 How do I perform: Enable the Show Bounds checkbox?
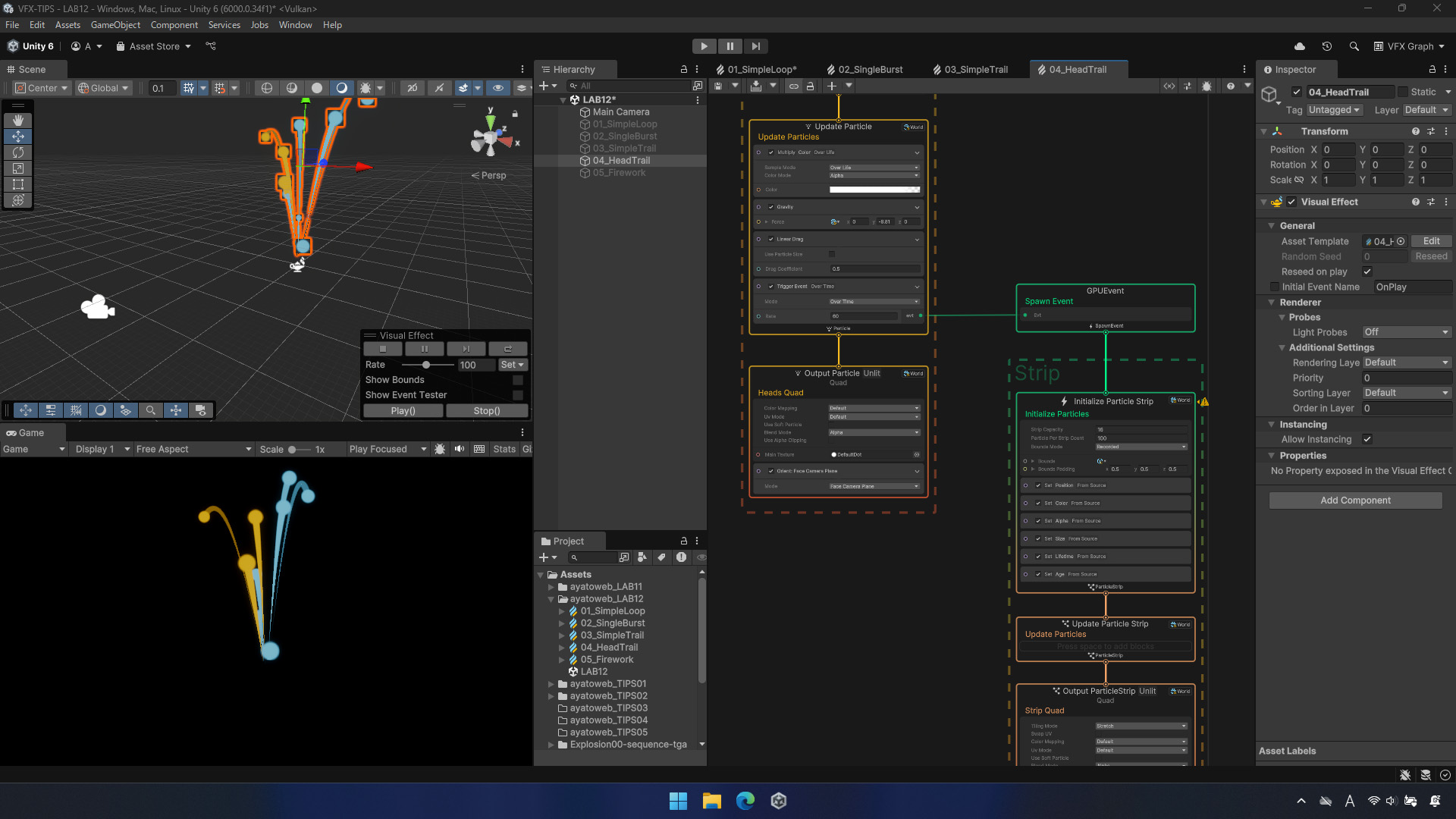pyautogui.click(x=518, y=380)
